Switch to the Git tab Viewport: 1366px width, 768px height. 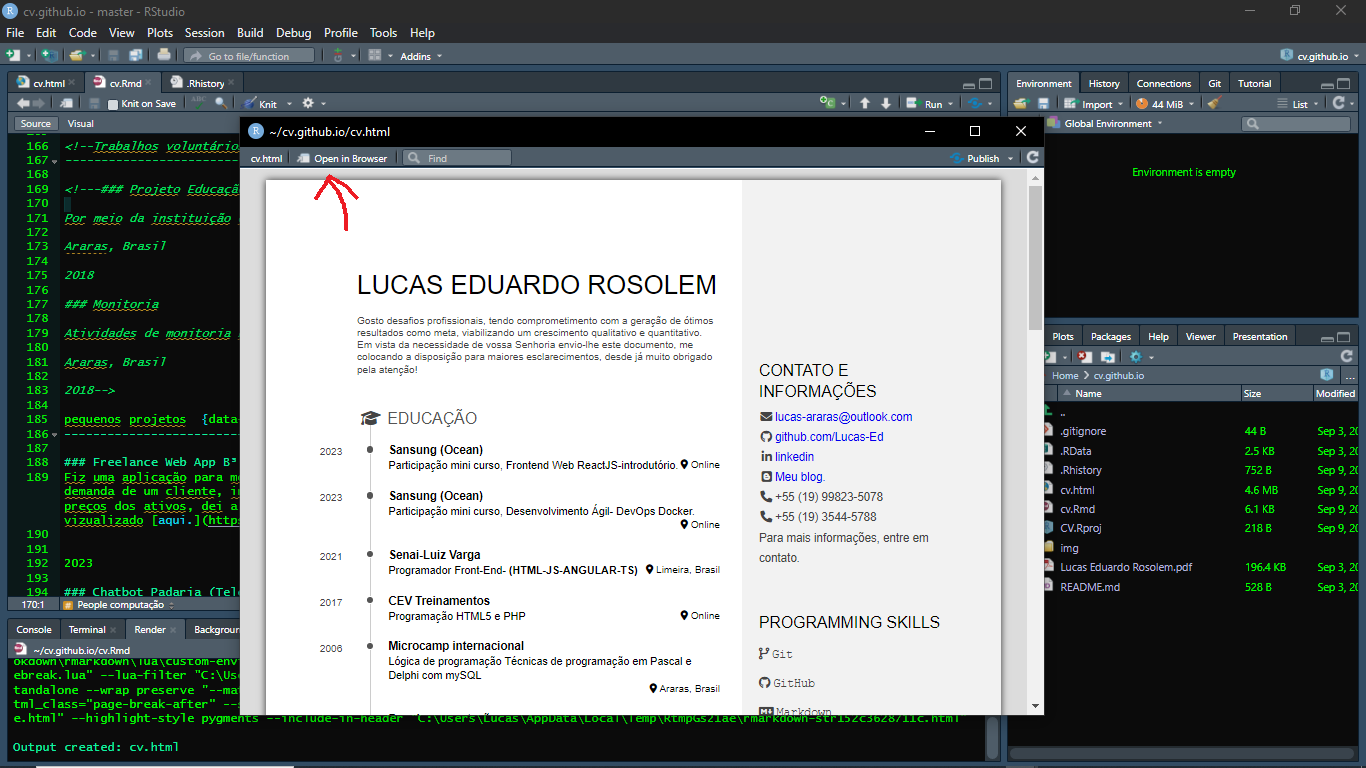click(x=1214, y=84)
